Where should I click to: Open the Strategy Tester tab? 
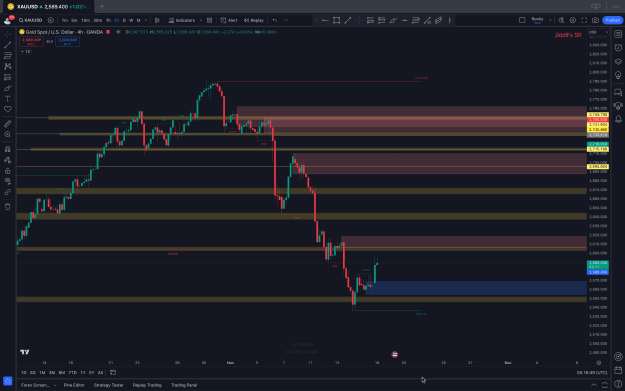point(108,385)
